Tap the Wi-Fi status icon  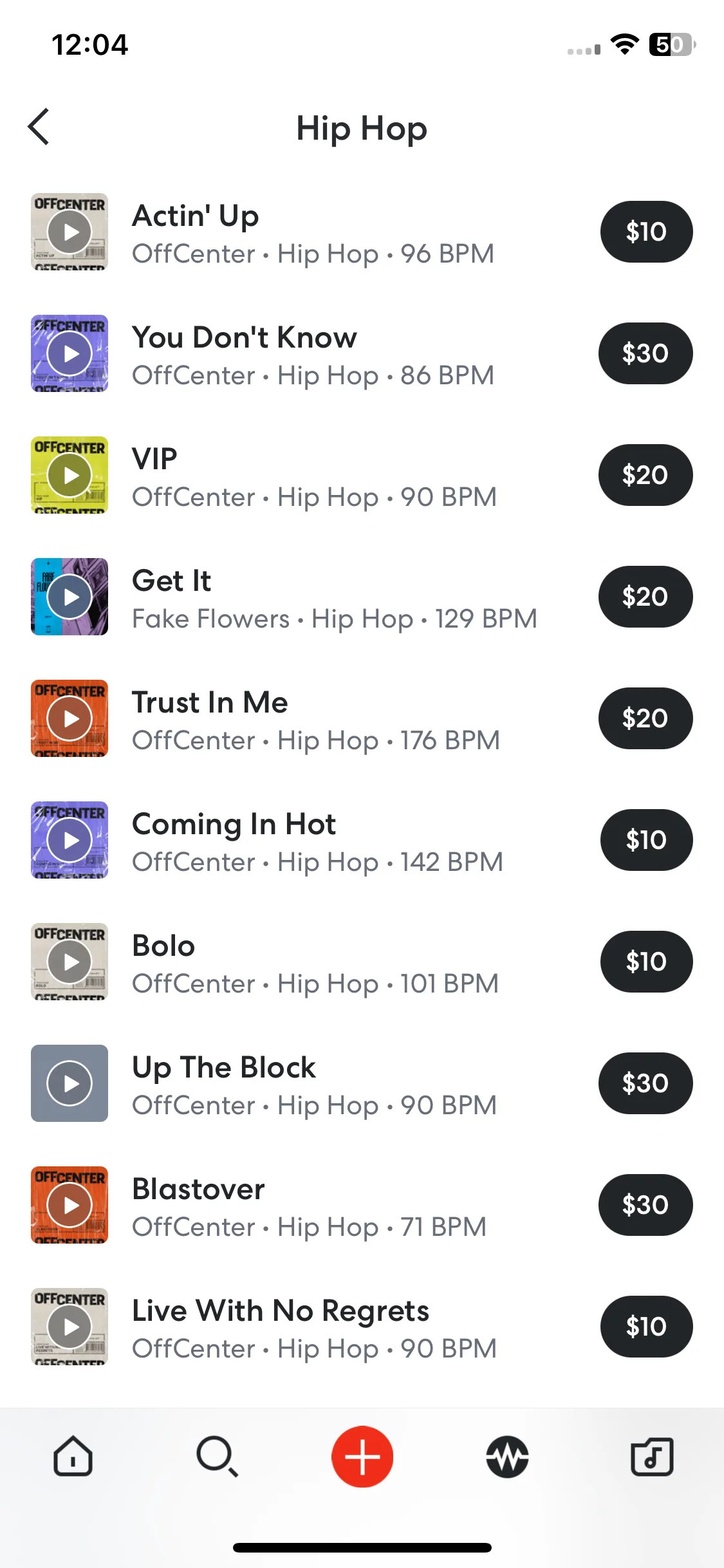pos(625,44)
